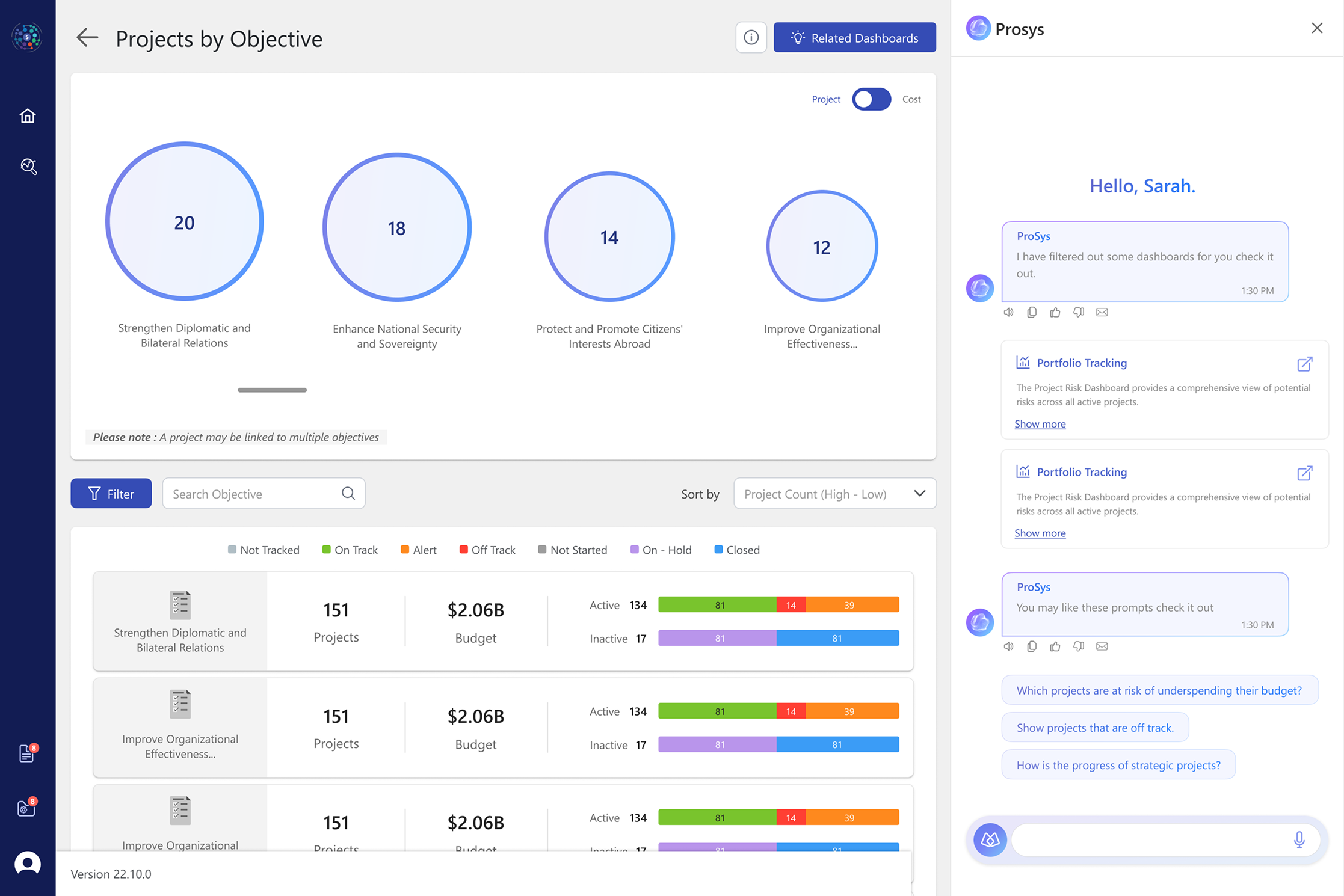Open the analytics search sidebar icon
This screenshot has width=1344, height=896.
[x=28, y=167]
